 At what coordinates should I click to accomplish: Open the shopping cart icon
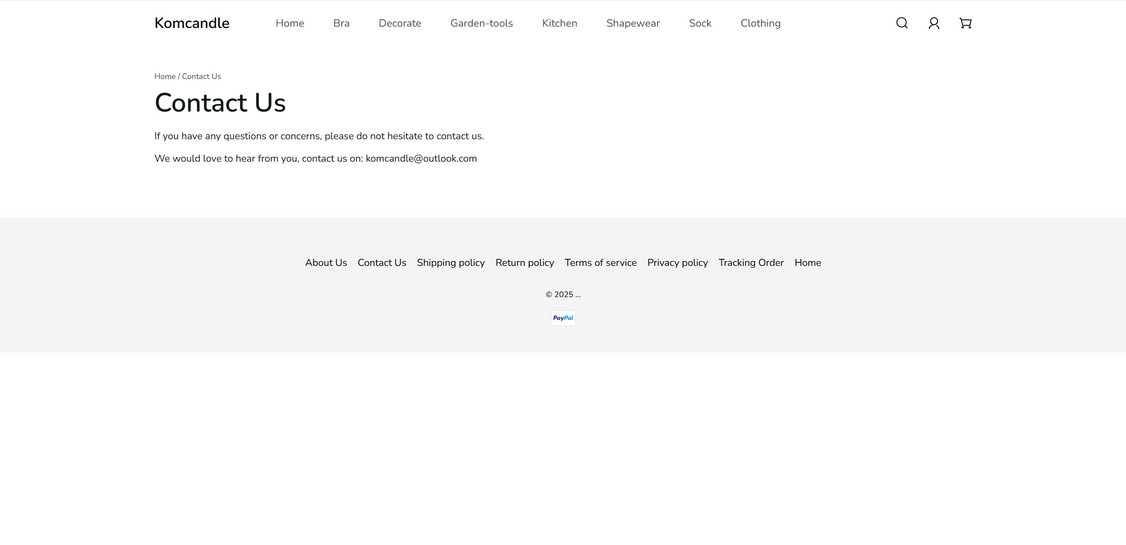click(965, 23)
